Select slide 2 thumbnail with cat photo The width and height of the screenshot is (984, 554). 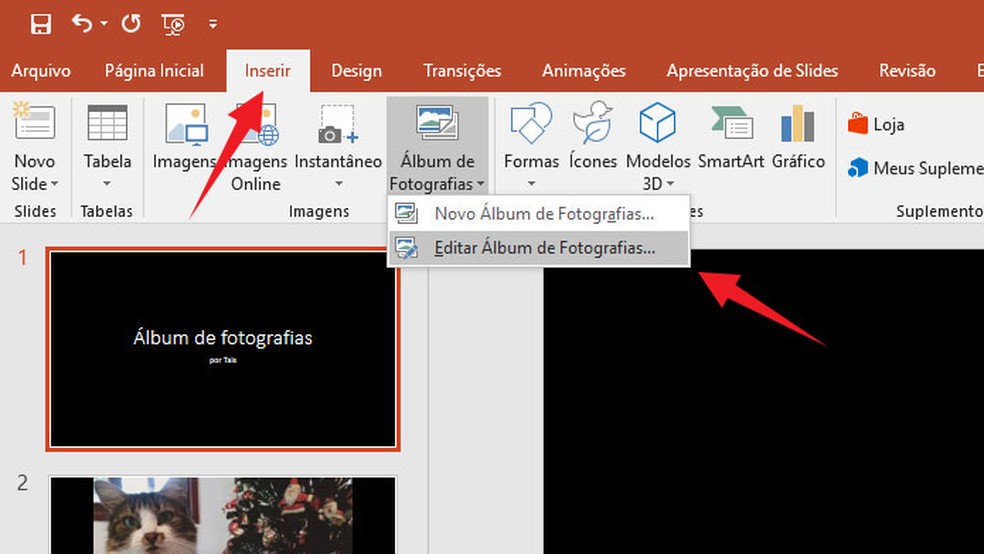click(223, 515)
